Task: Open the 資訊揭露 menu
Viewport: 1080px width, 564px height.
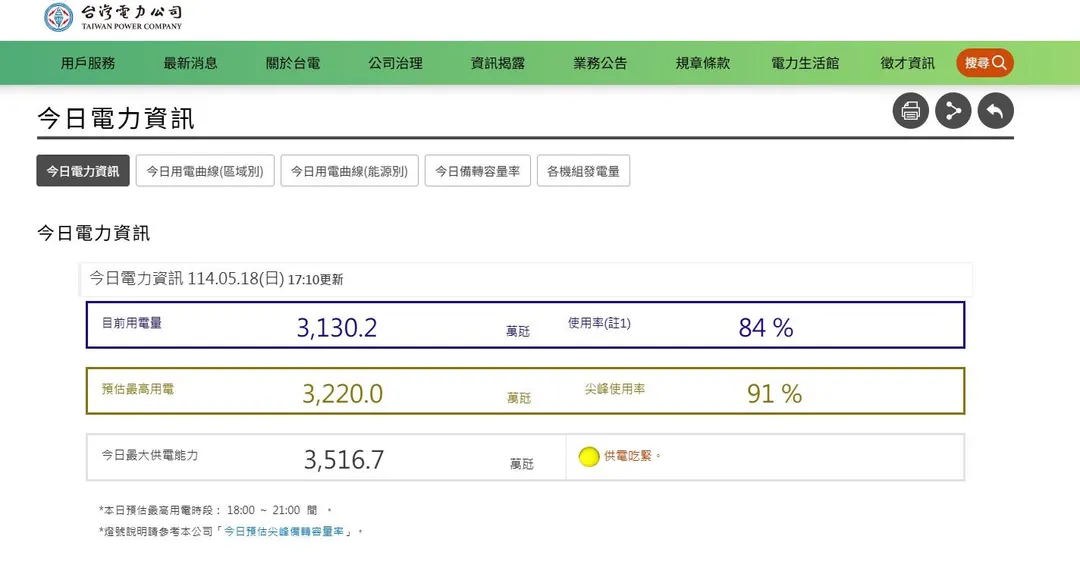Action: click(x=497, y=63)
